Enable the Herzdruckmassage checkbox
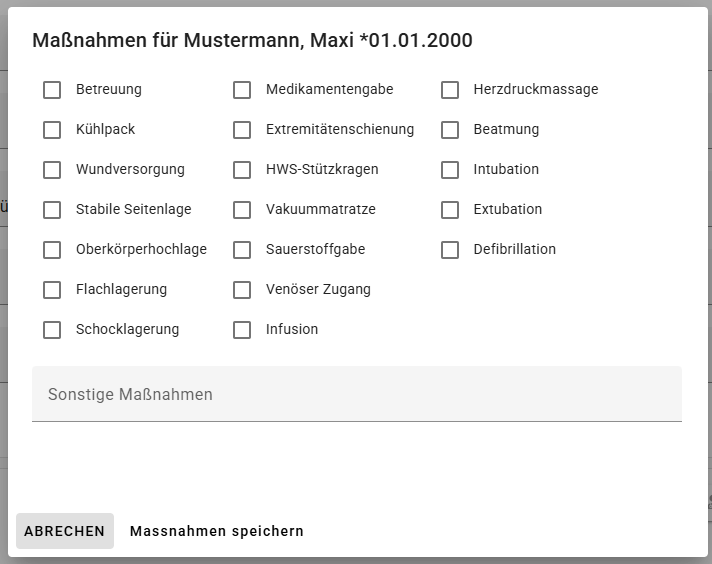This screenshot has height=564, width=712. point(450,90)
